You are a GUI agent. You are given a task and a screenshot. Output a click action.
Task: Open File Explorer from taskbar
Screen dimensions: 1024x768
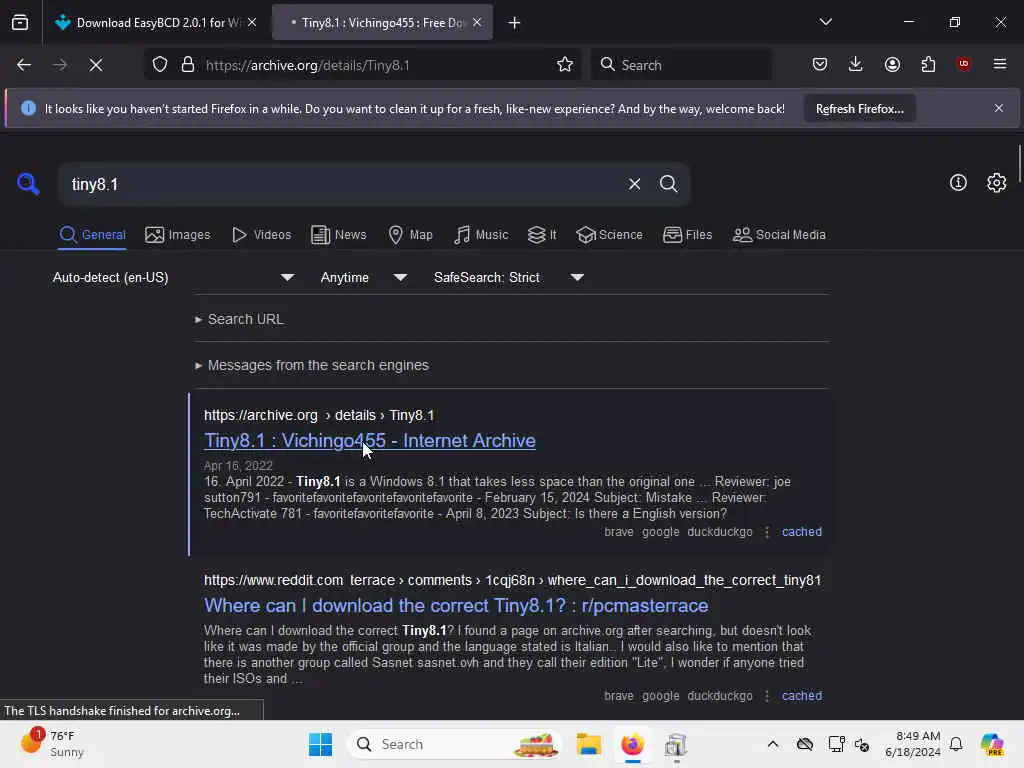coord(588,744)
